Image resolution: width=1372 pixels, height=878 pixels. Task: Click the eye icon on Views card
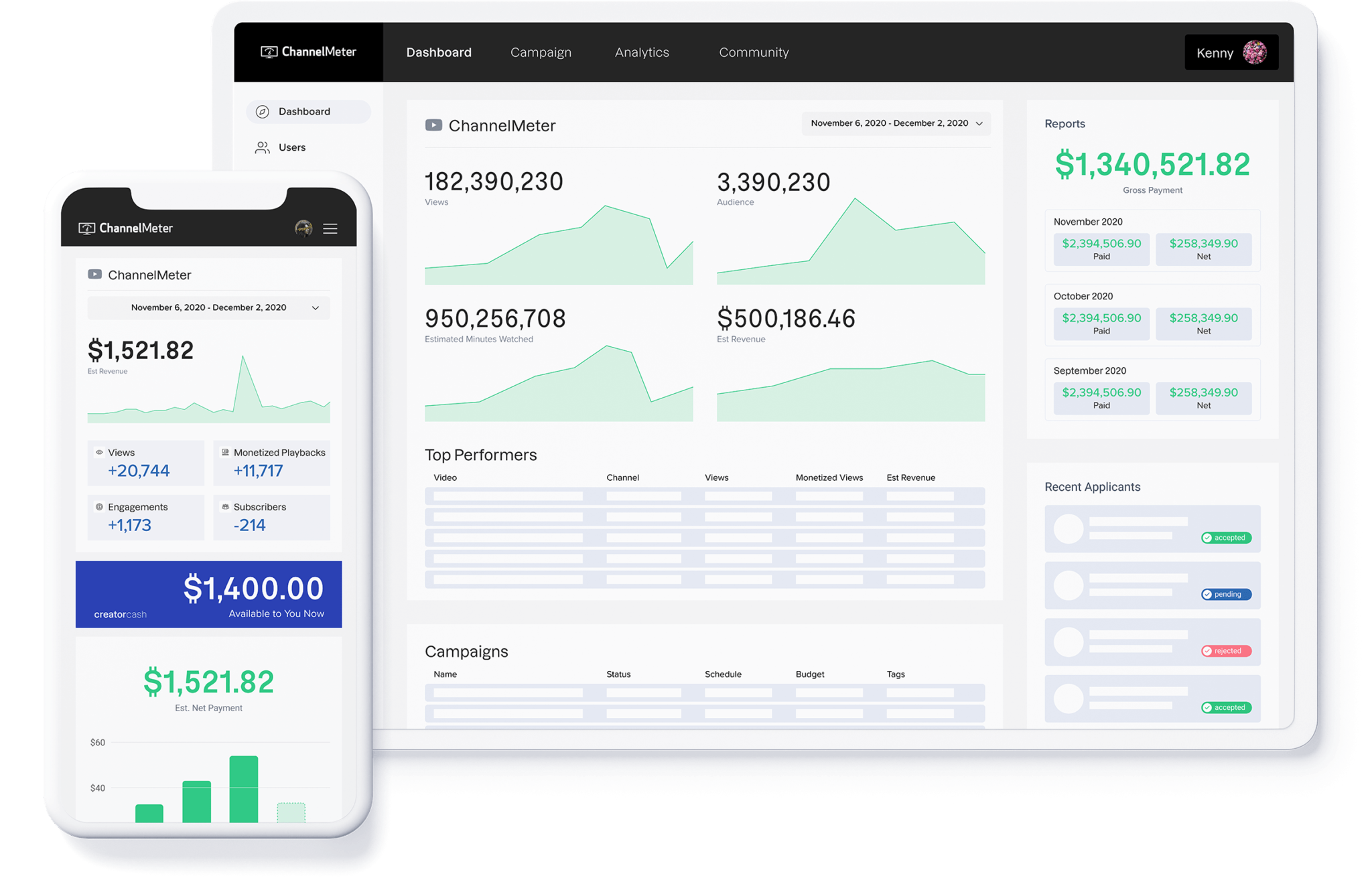tap(99, 453)
